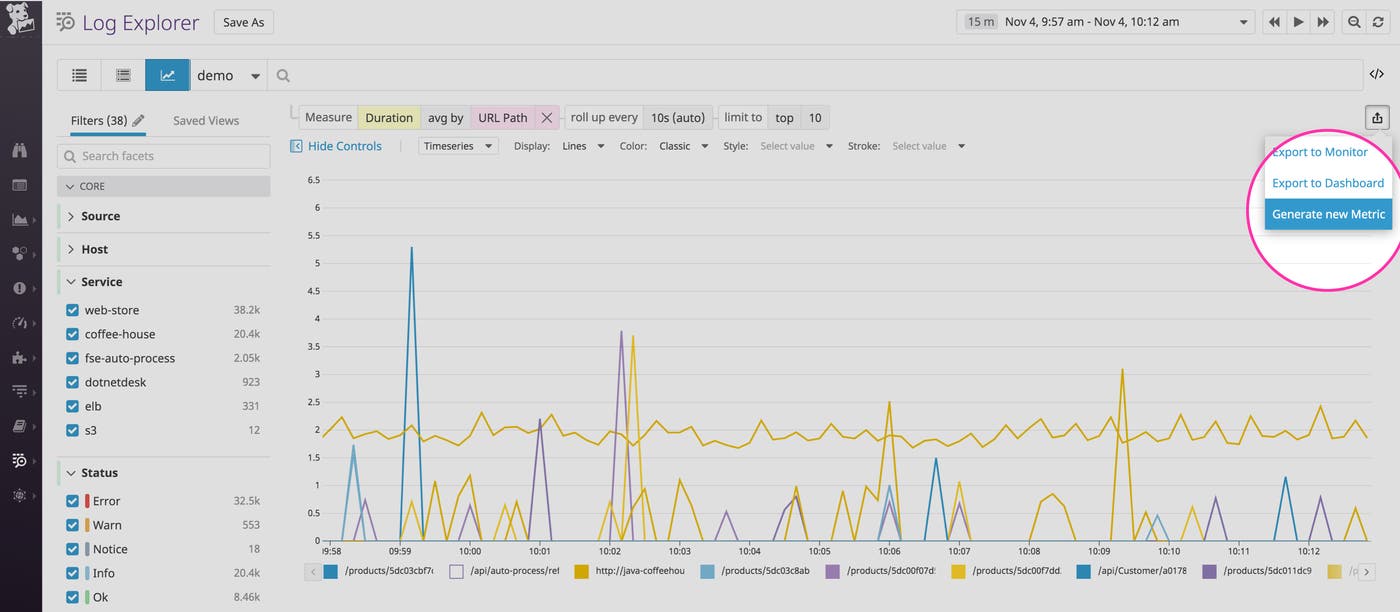Uncheck the web-store service filter

(71, 310)
